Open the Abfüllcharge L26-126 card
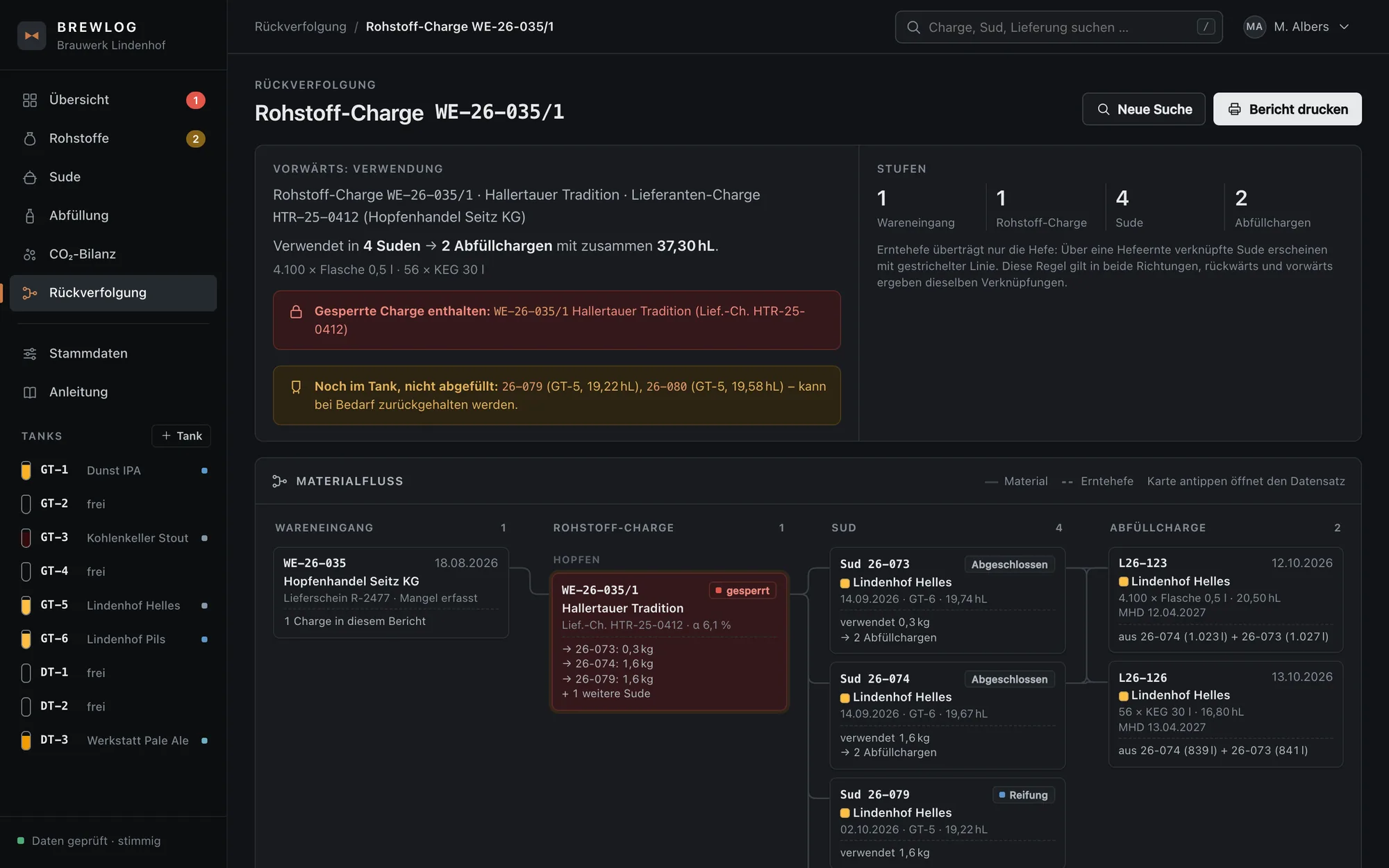Viewport: 1389px width, 868px height. point(1225,714)
